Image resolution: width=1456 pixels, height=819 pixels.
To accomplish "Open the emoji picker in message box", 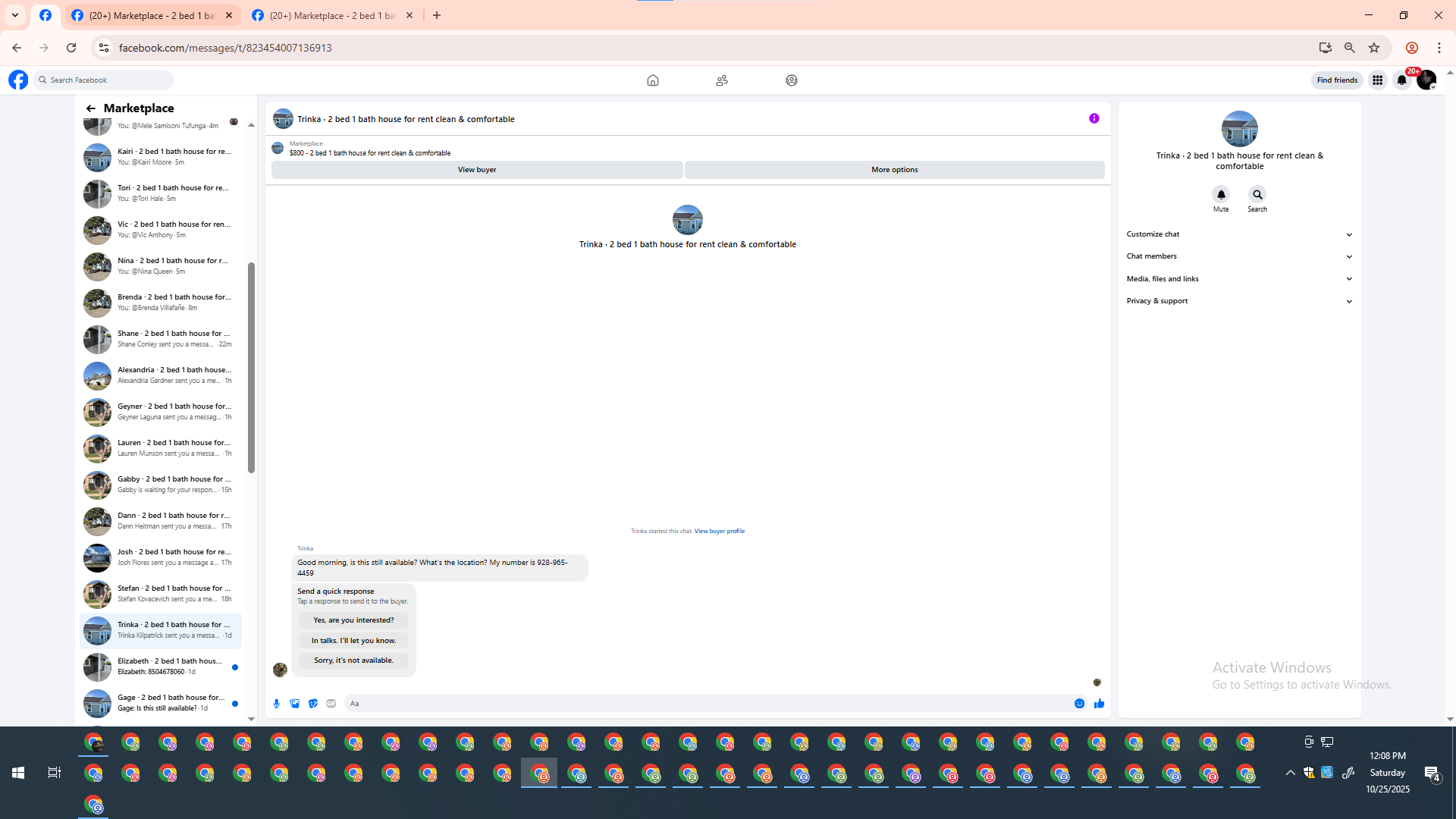I will [x=1079, y=704].
